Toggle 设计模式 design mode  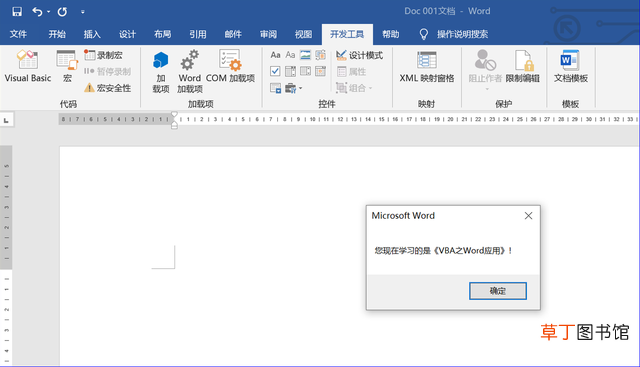359,55
